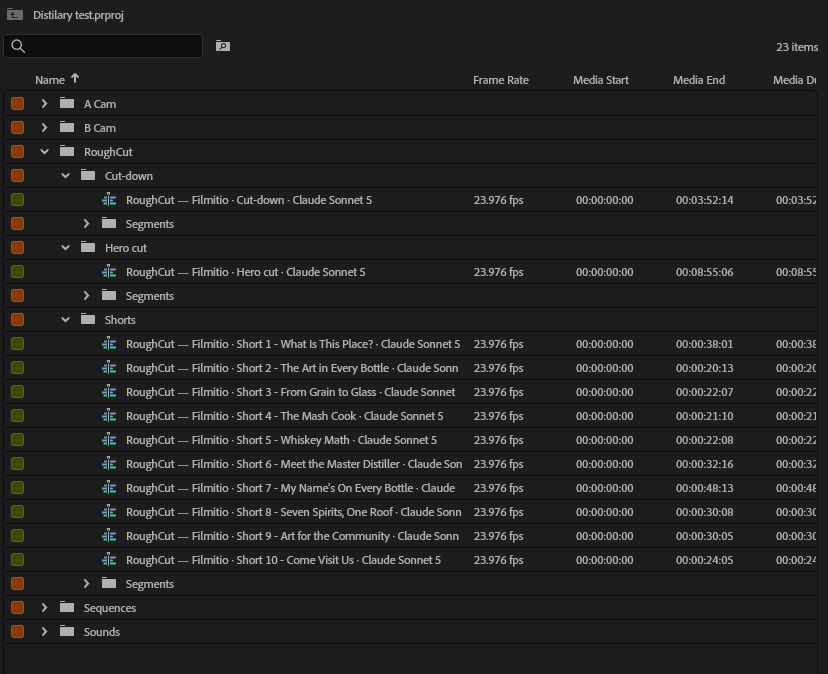828x674 pixels.
Task: Click the Find/Create search bin icon
Action: 223,46
